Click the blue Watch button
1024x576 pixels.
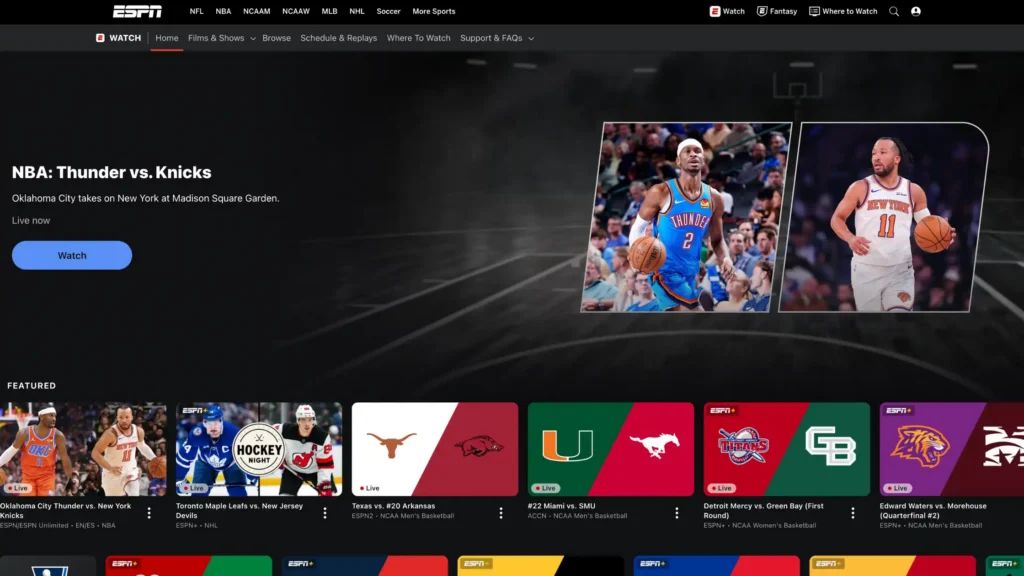point(72,255)
